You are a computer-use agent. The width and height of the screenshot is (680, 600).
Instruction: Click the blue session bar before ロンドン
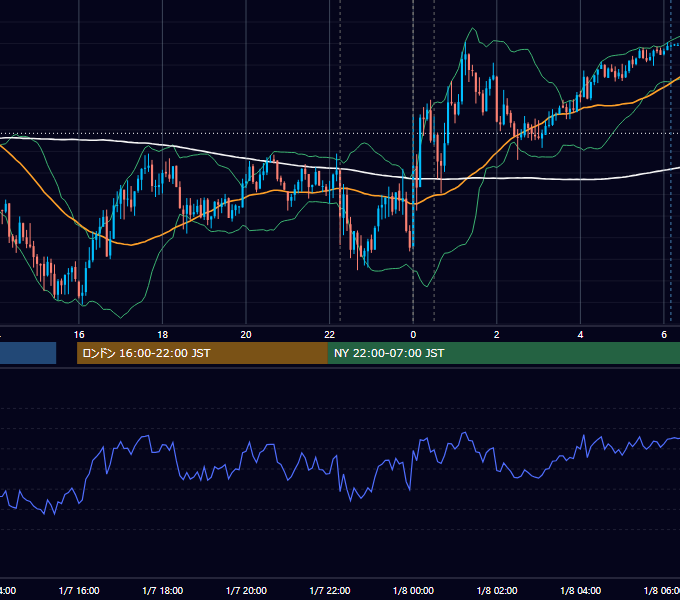28,353
